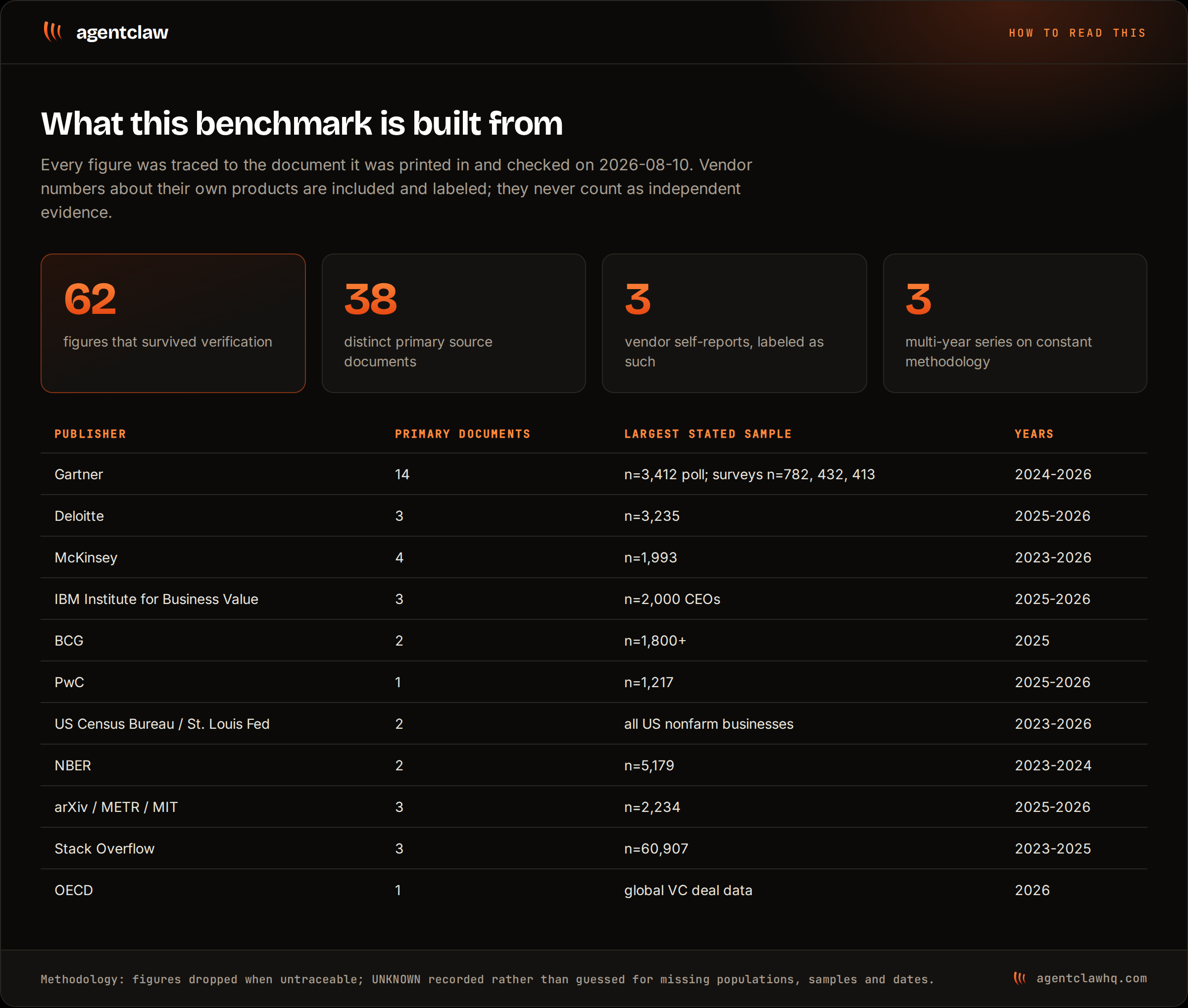
Task: Click McKinsey's years value 2023-2026
Action: (1053, 557)
